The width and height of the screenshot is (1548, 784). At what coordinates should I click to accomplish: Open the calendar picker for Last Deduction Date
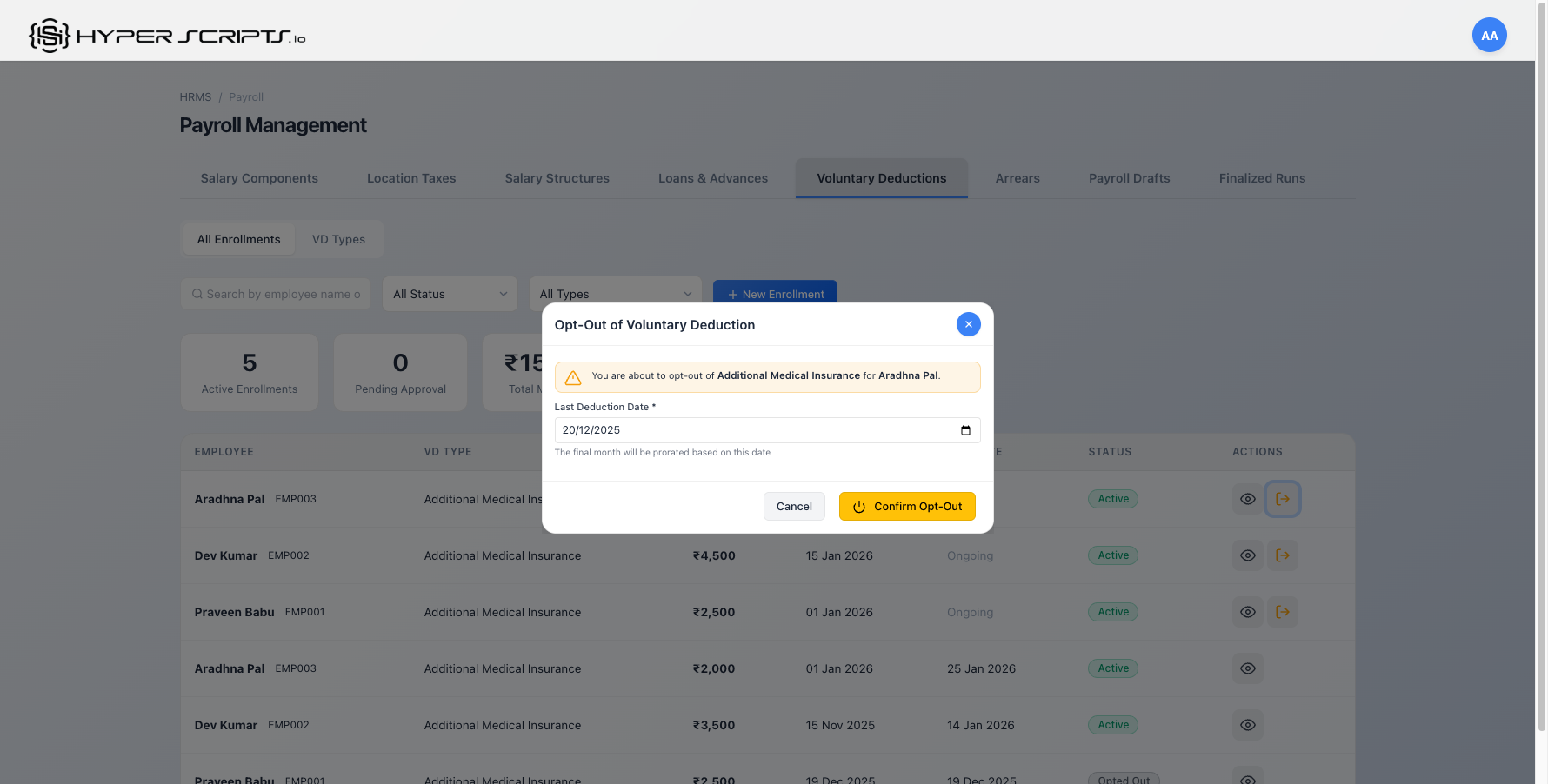point(964,430)
